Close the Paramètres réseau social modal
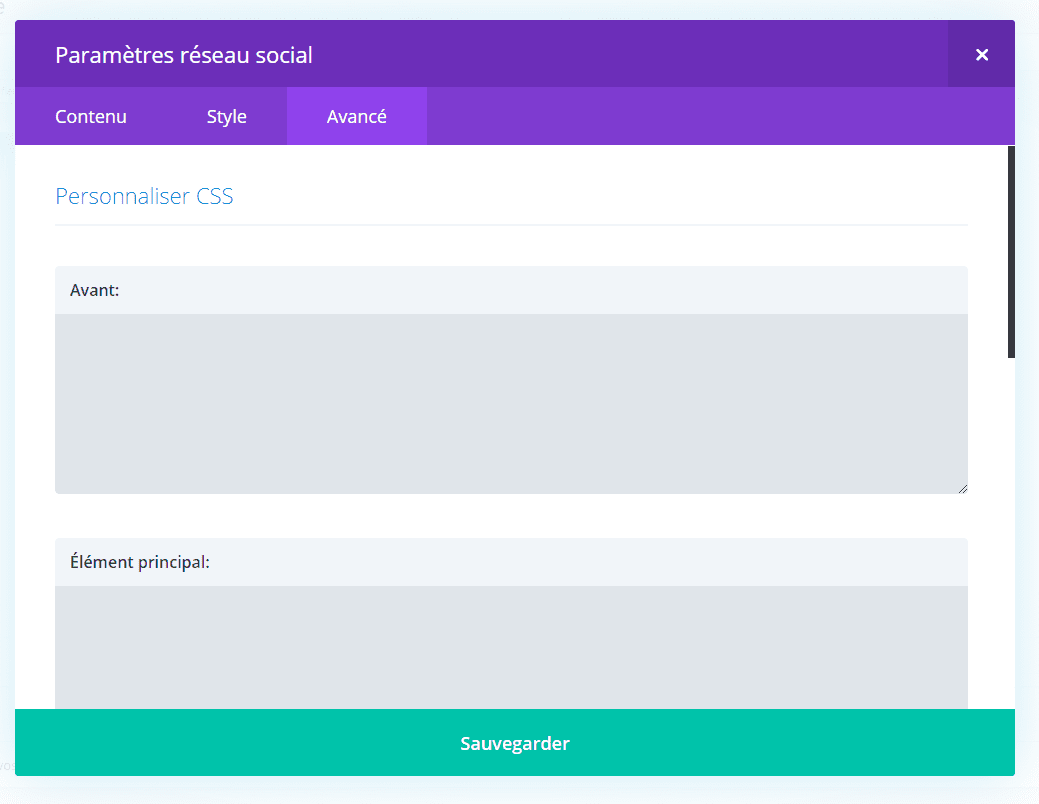 click(x=981, y=54)
